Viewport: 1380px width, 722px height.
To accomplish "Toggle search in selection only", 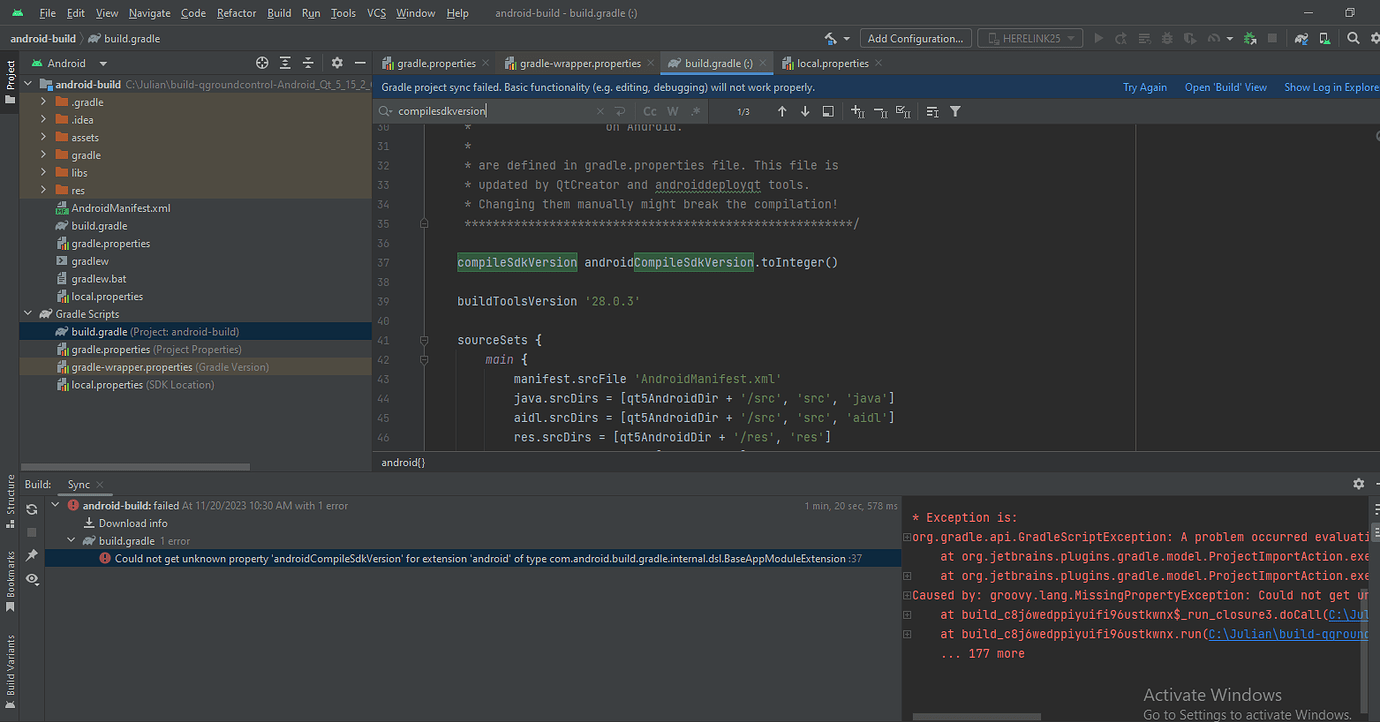I will pyautogui.click(x=828, y=111).
